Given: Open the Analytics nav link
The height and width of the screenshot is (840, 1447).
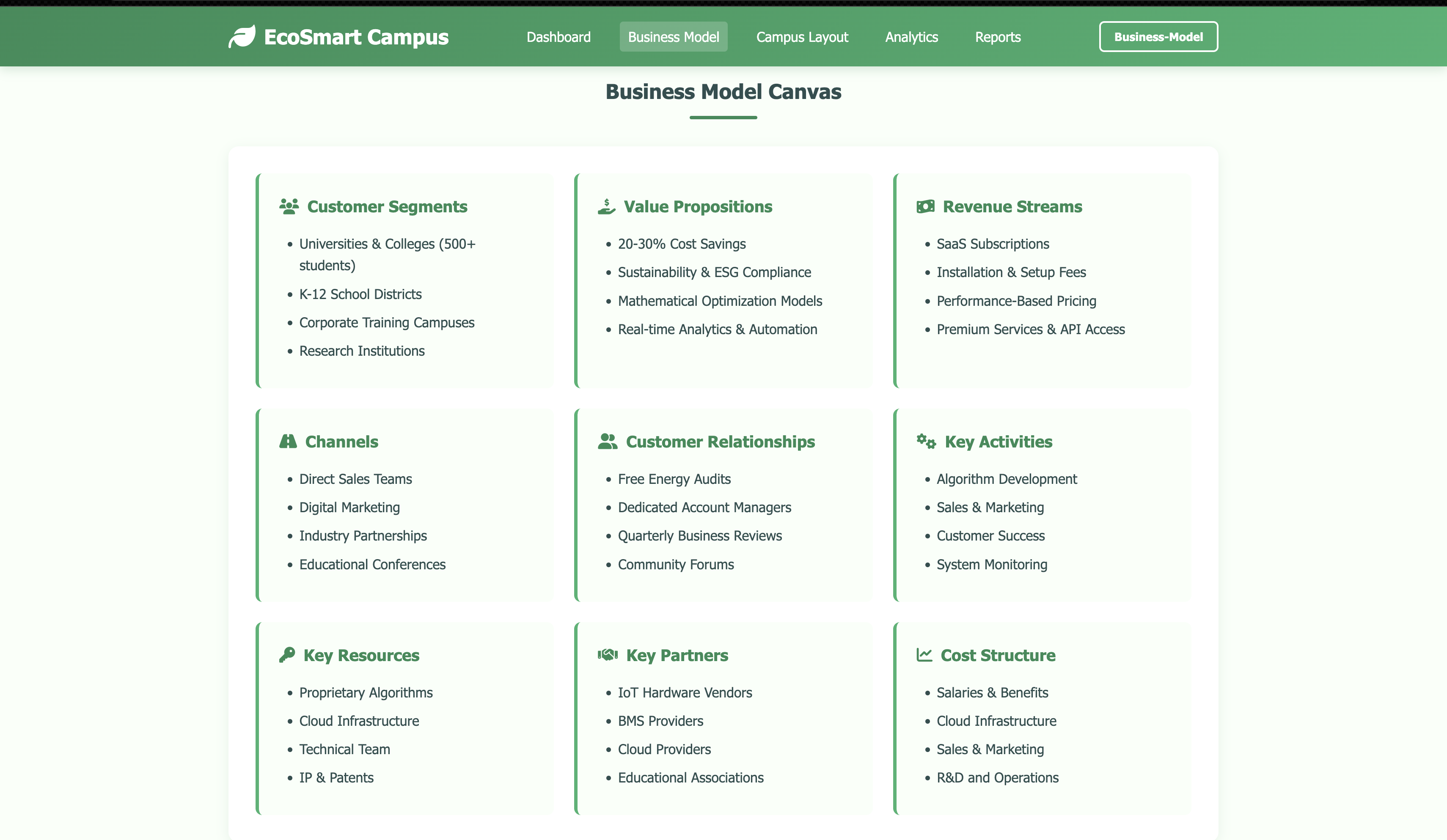Looking at the screenshot, I should coord(911,37).
